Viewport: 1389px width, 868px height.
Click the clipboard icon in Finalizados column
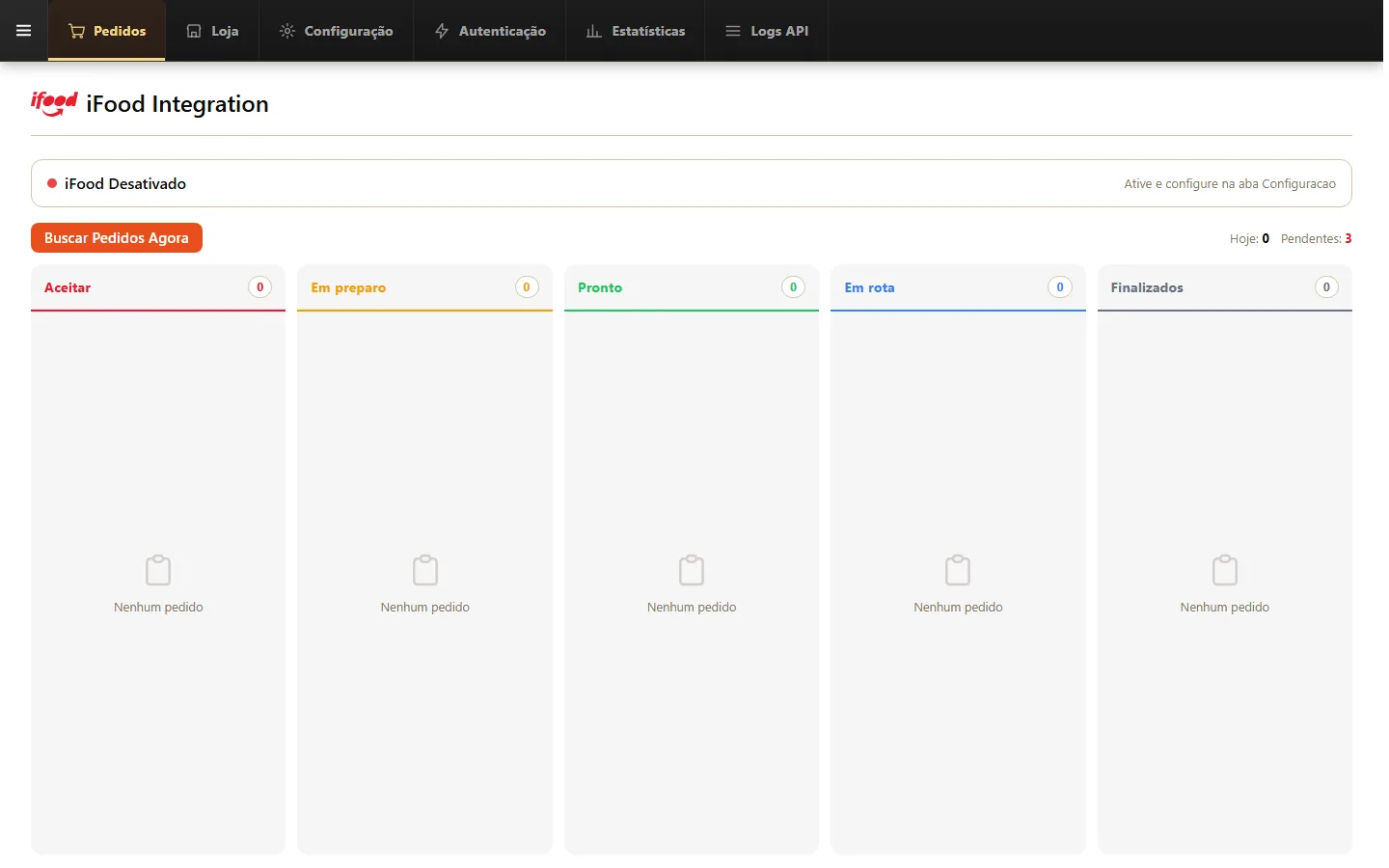coord(1225,570)
